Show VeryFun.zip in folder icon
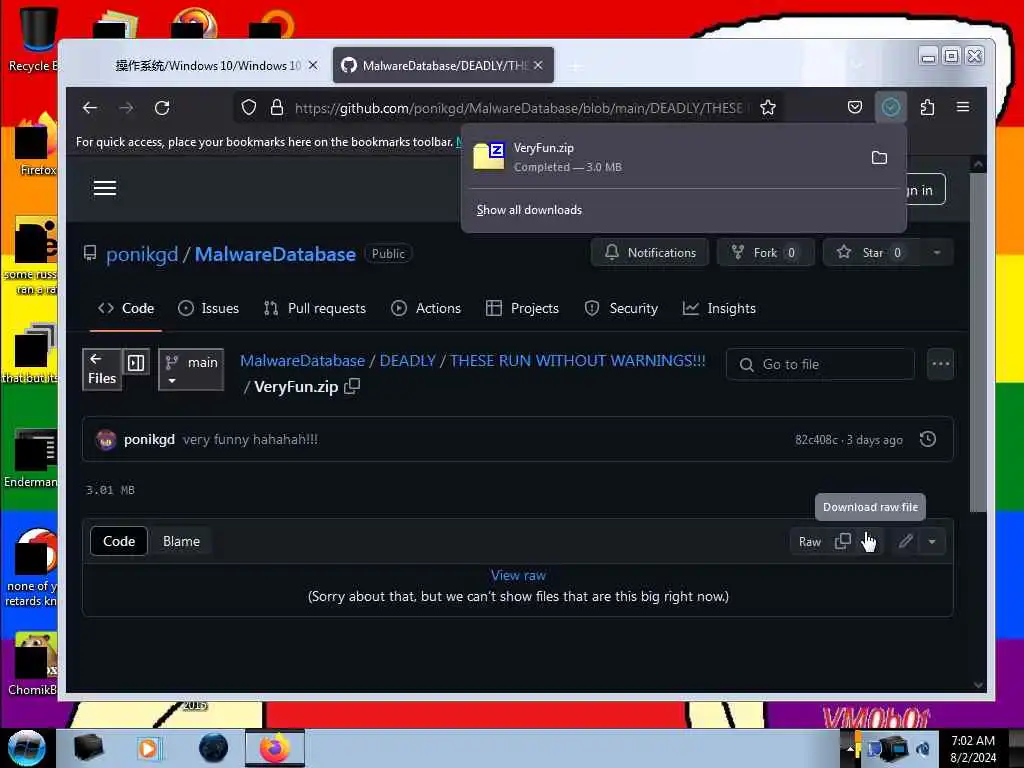This screenshot has width=1024, height=768. [880, 157]
